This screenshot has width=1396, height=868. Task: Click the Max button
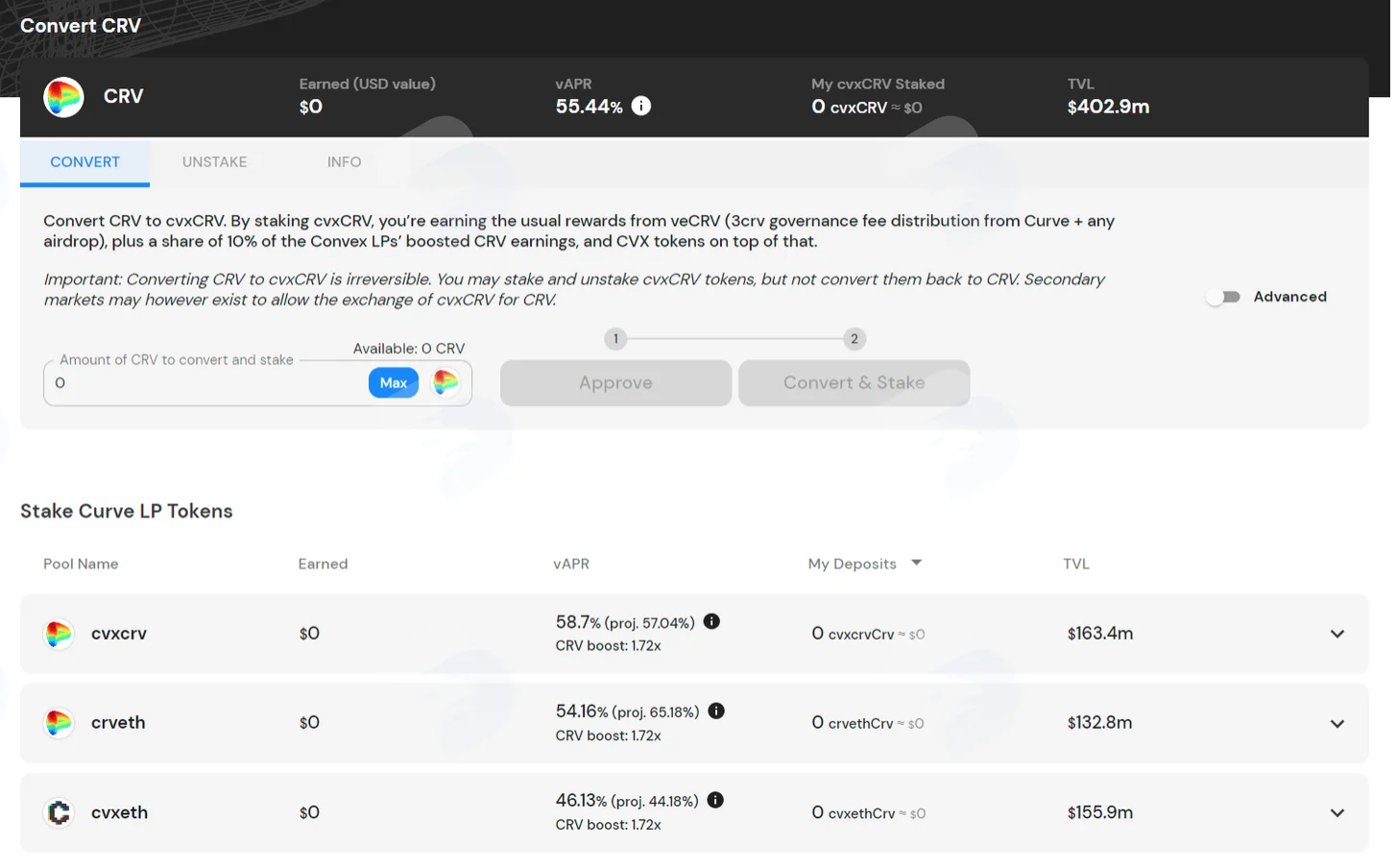click(394, 382)
